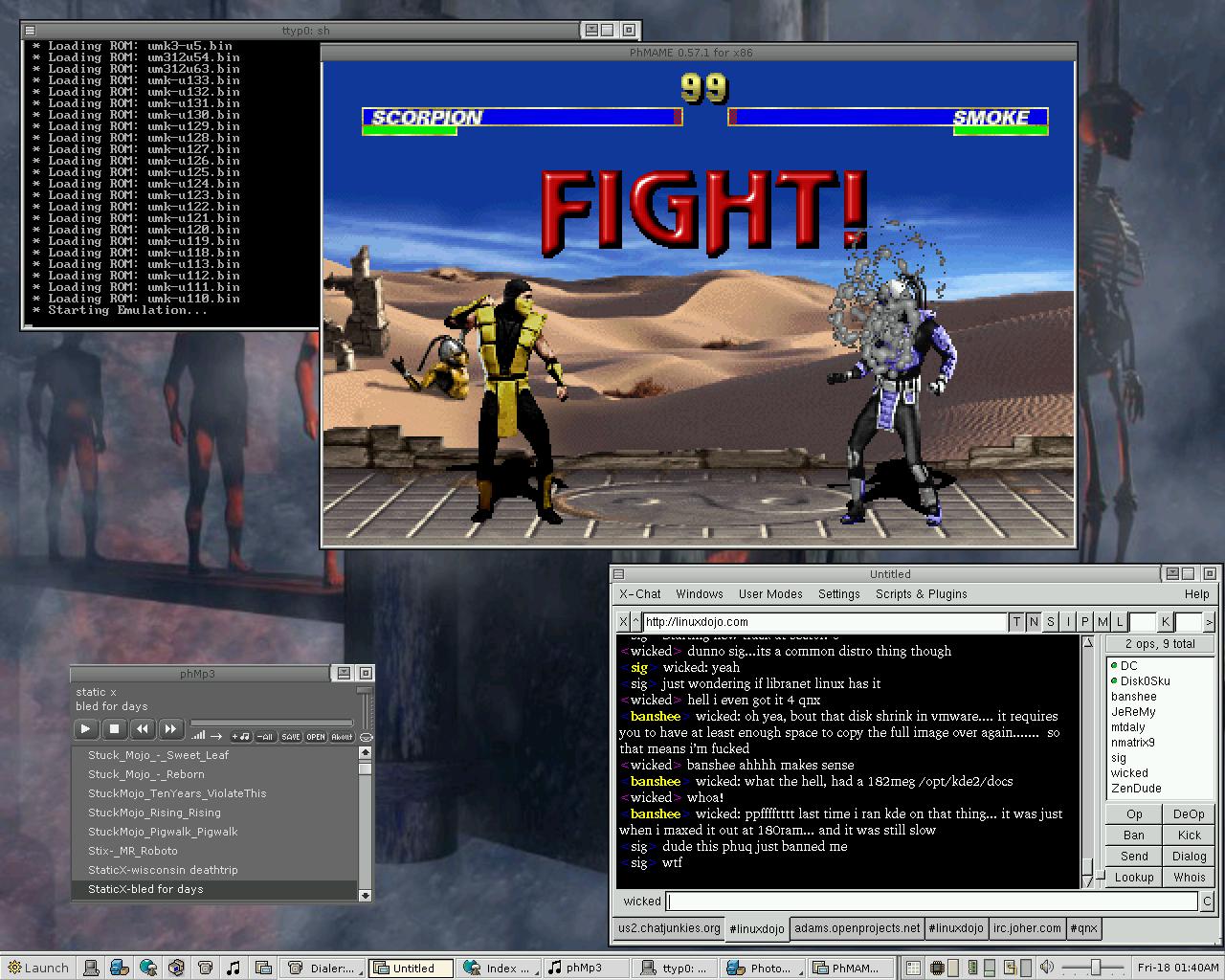The height and width of the screenshot is (980, 1225).
Task: Switch to the #qnx tab
Action: (1084, 928)
